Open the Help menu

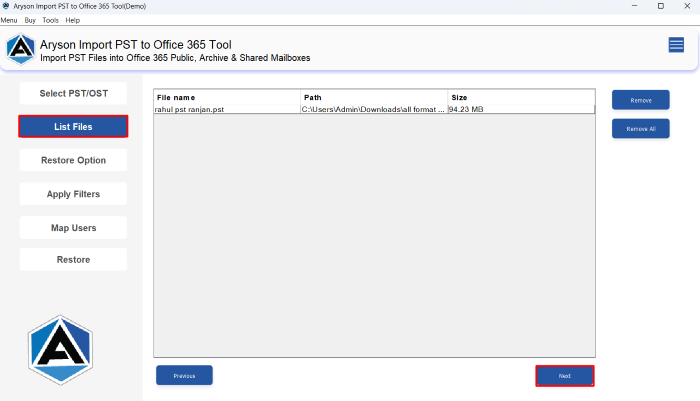(72, 20)
